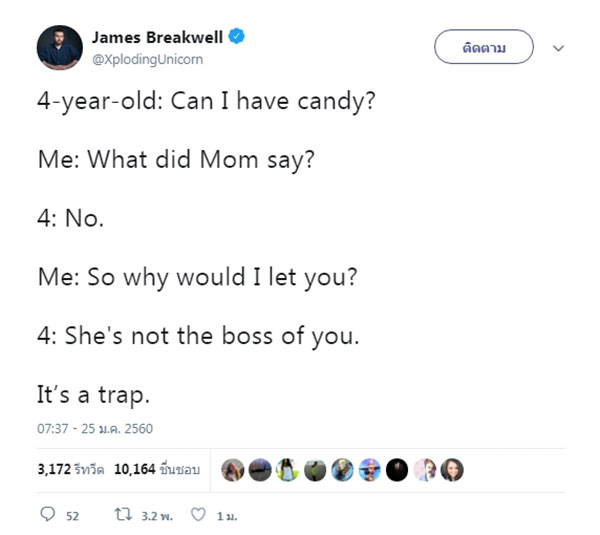Image resolution: width=600 pixels, height=535 pixels.
Task: Click the reply count 52
Action: point(72,516)
